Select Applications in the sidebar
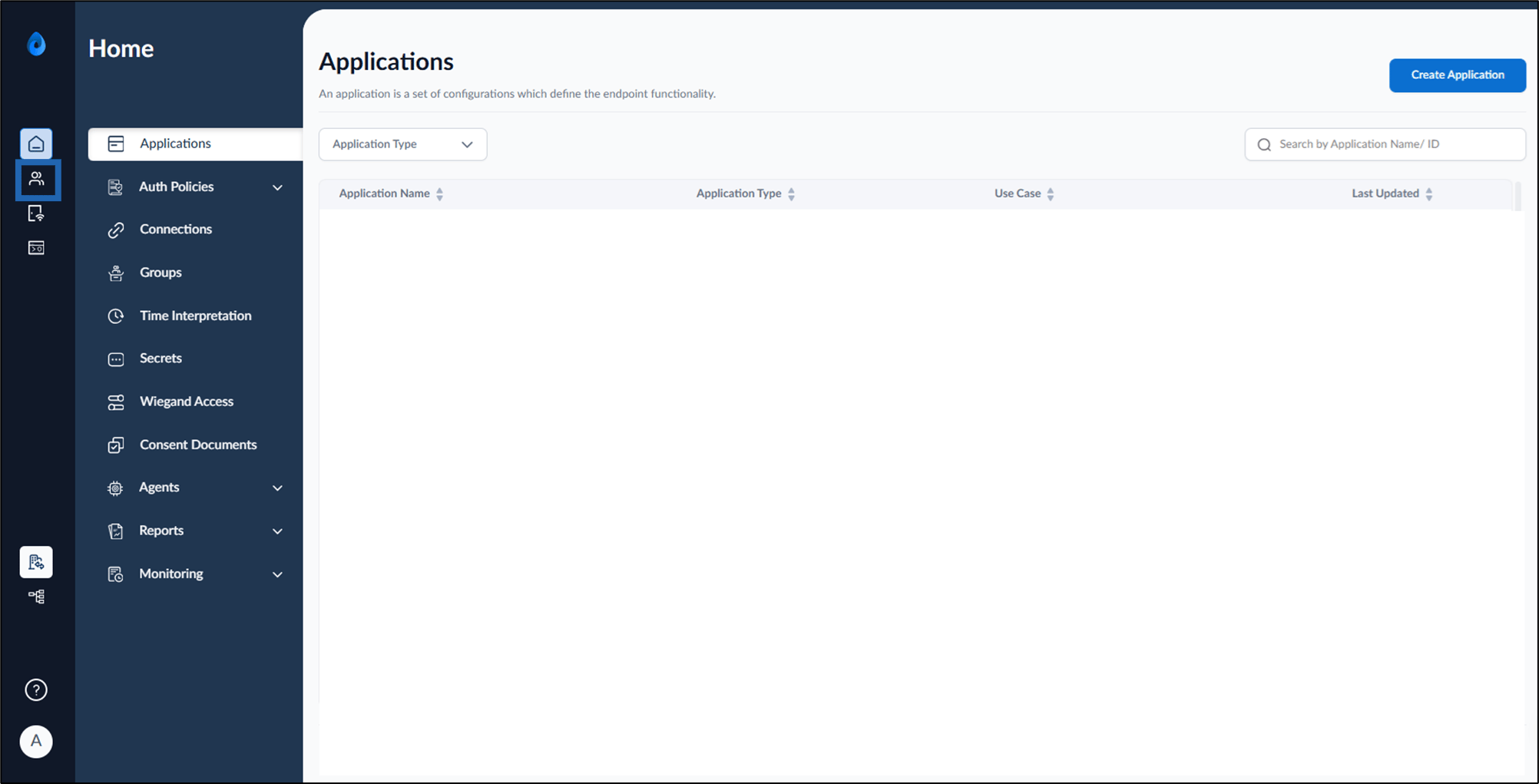 195,144
